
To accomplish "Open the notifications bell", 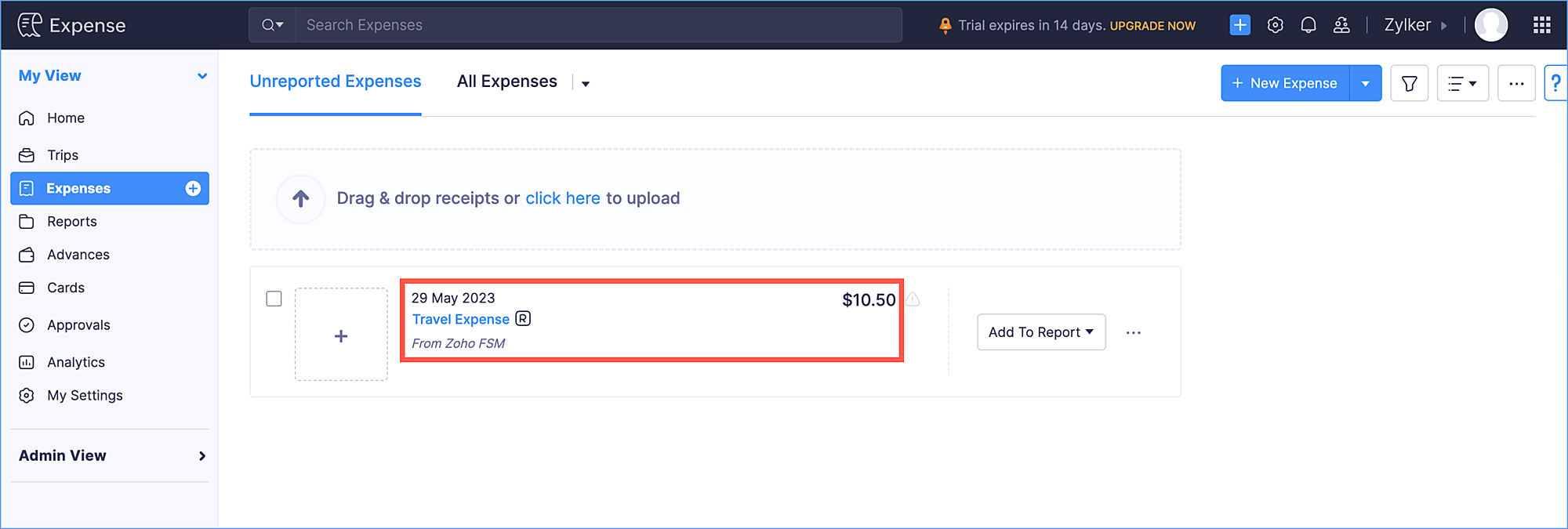I will [1308, 25].
